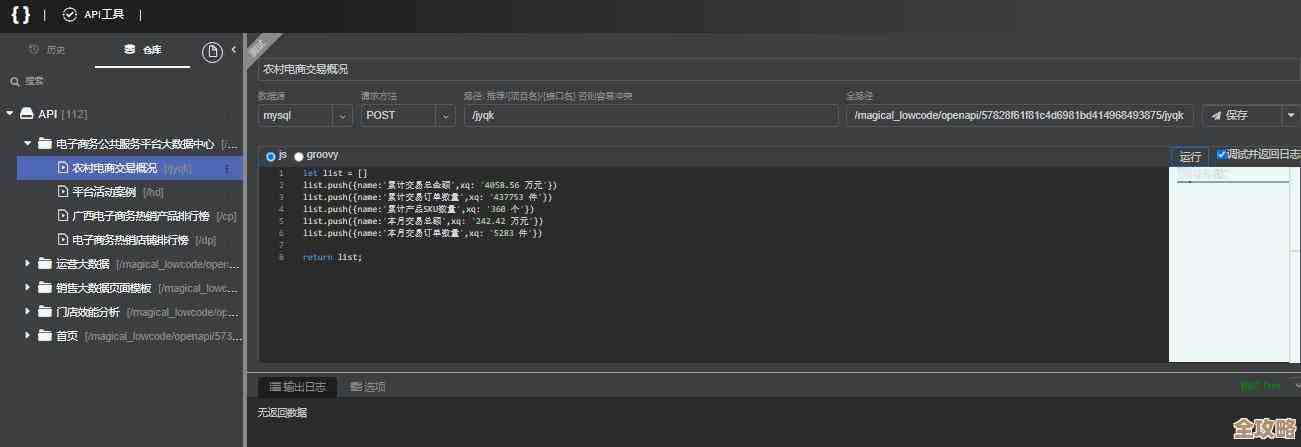Switch to the 仓库 tab

(143, 49)
